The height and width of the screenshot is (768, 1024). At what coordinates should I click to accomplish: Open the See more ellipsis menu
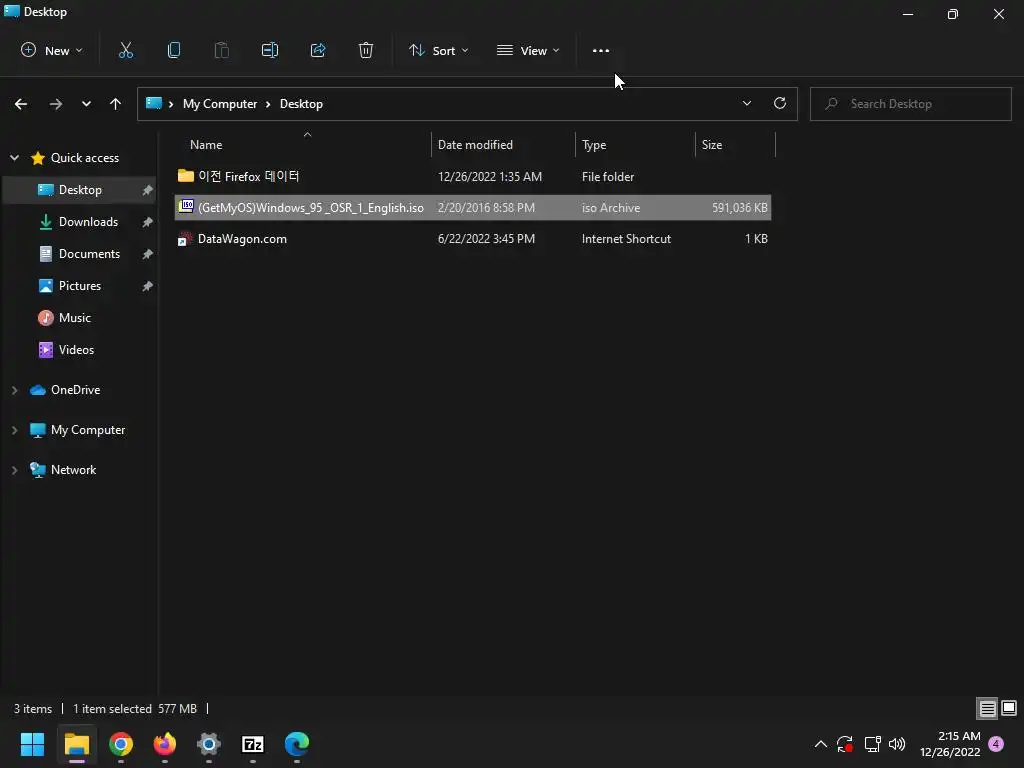(601, 50)
